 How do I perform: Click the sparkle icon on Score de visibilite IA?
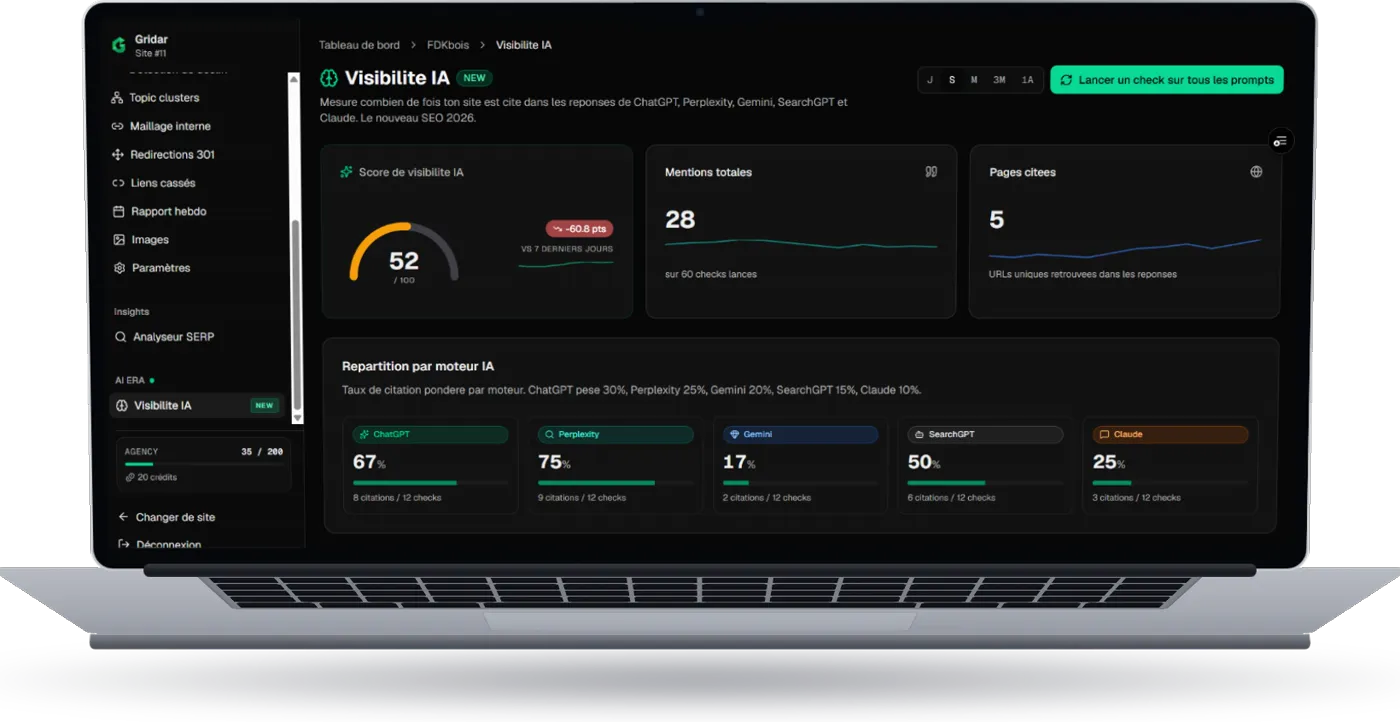click(346, 173)
